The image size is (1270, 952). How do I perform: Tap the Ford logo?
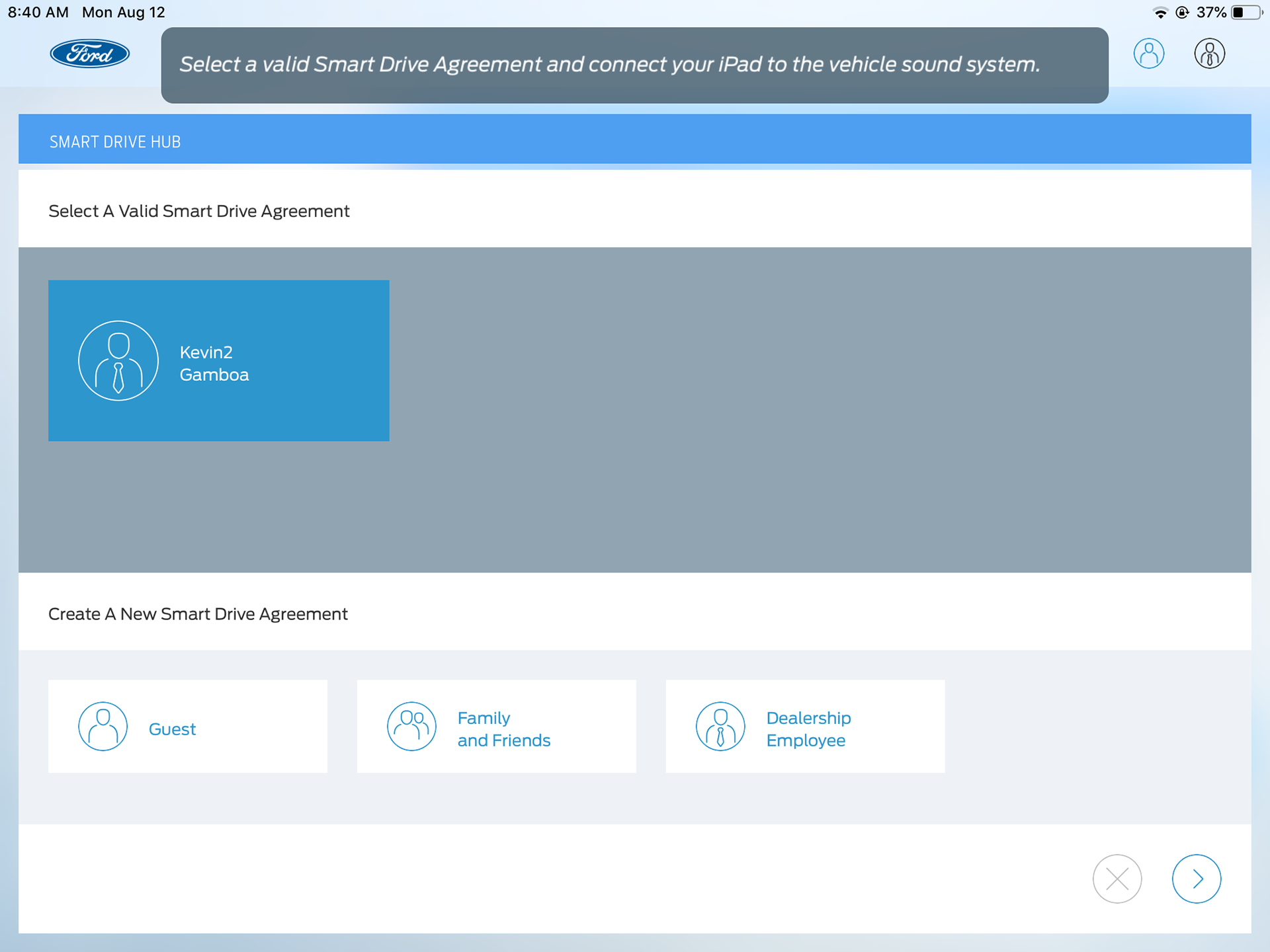(x=90, y=54)
